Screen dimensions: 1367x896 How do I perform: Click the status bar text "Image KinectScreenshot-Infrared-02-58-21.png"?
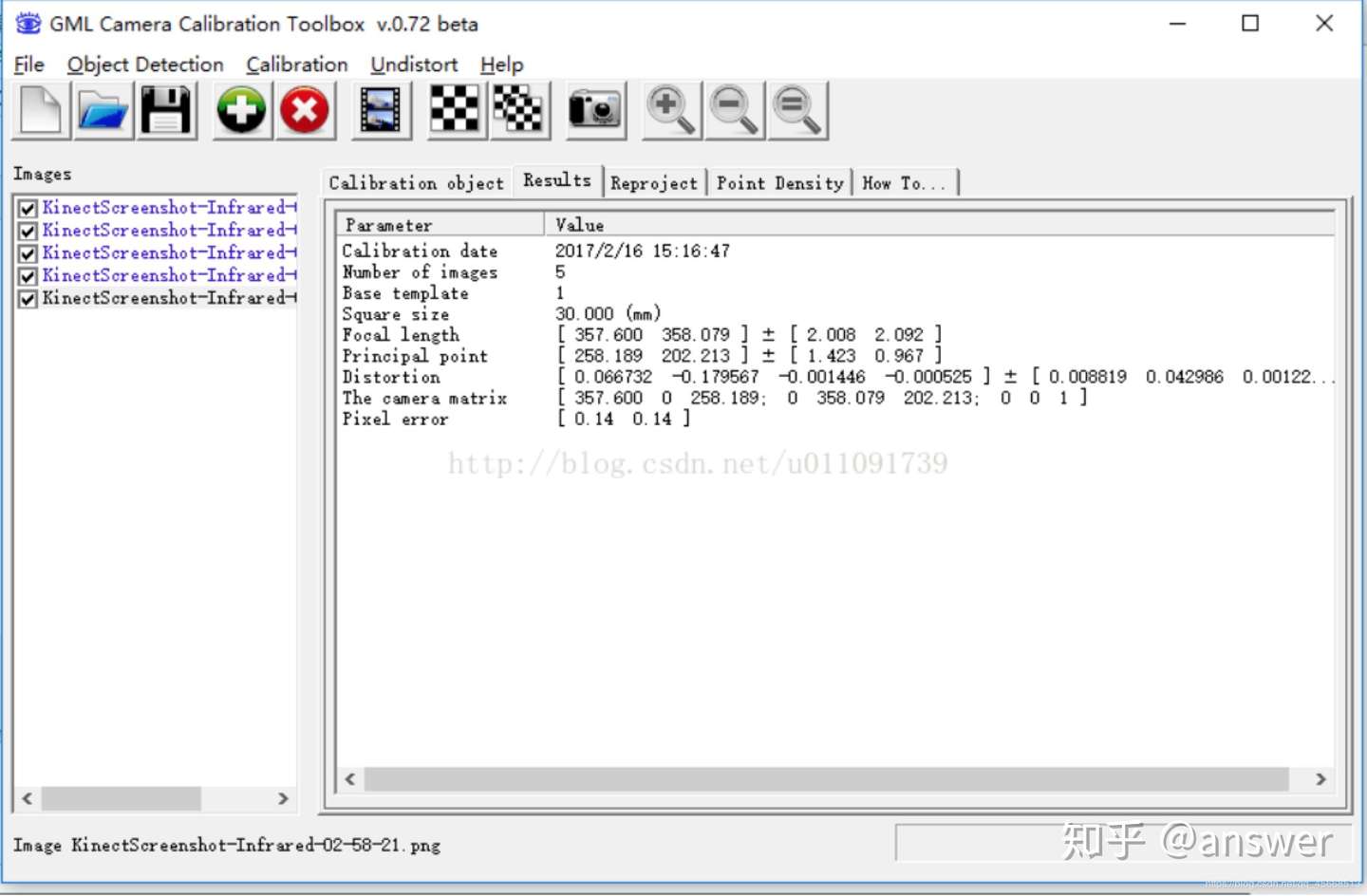227,845
